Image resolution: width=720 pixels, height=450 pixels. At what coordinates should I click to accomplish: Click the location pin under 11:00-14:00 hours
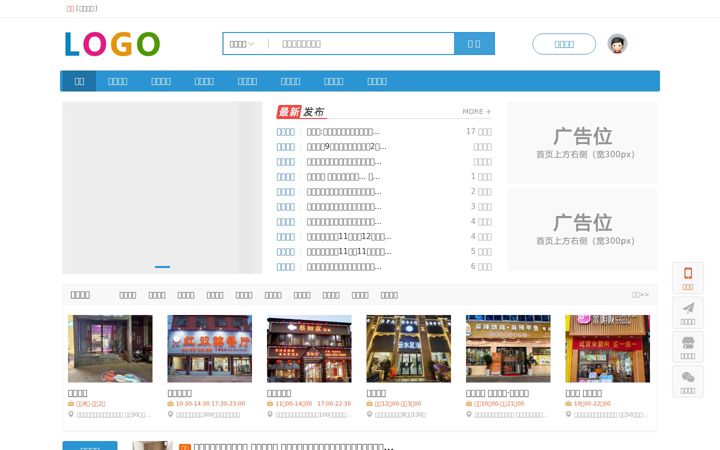[x=270, y=414]
